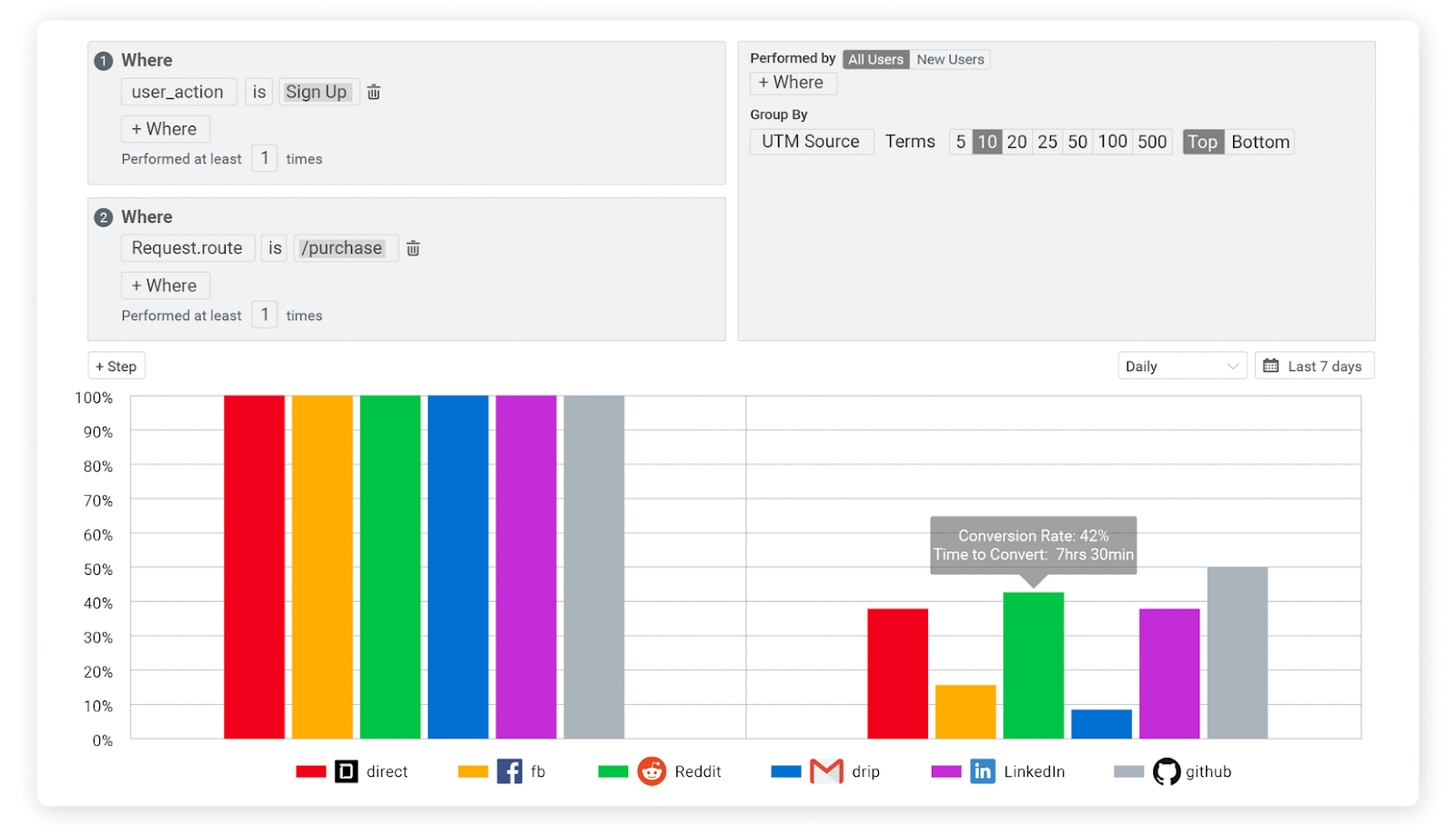Viewport: 1456px width, 825px height.
Task: Click the purple LinkedIn legend swatch
Action: click(x=946, y=771)
